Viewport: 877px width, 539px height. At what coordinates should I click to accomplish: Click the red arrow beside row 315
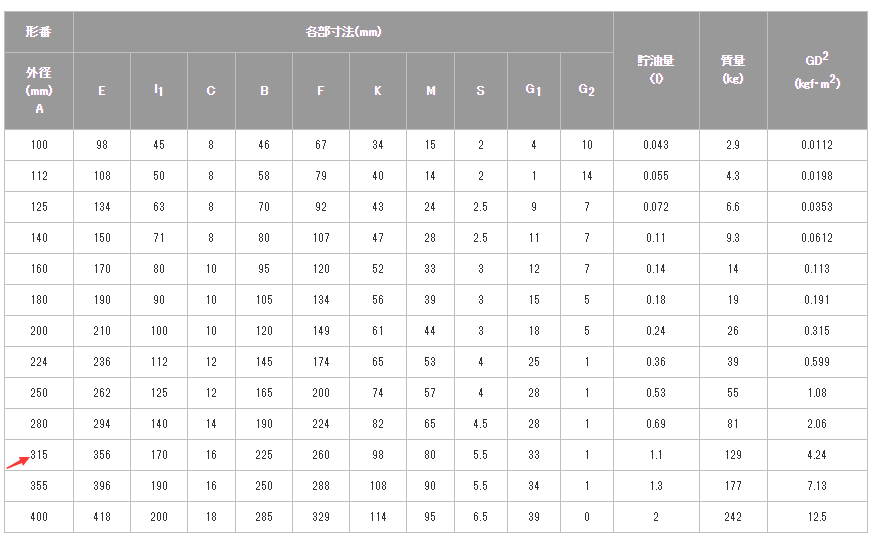(x=17, y=461)
